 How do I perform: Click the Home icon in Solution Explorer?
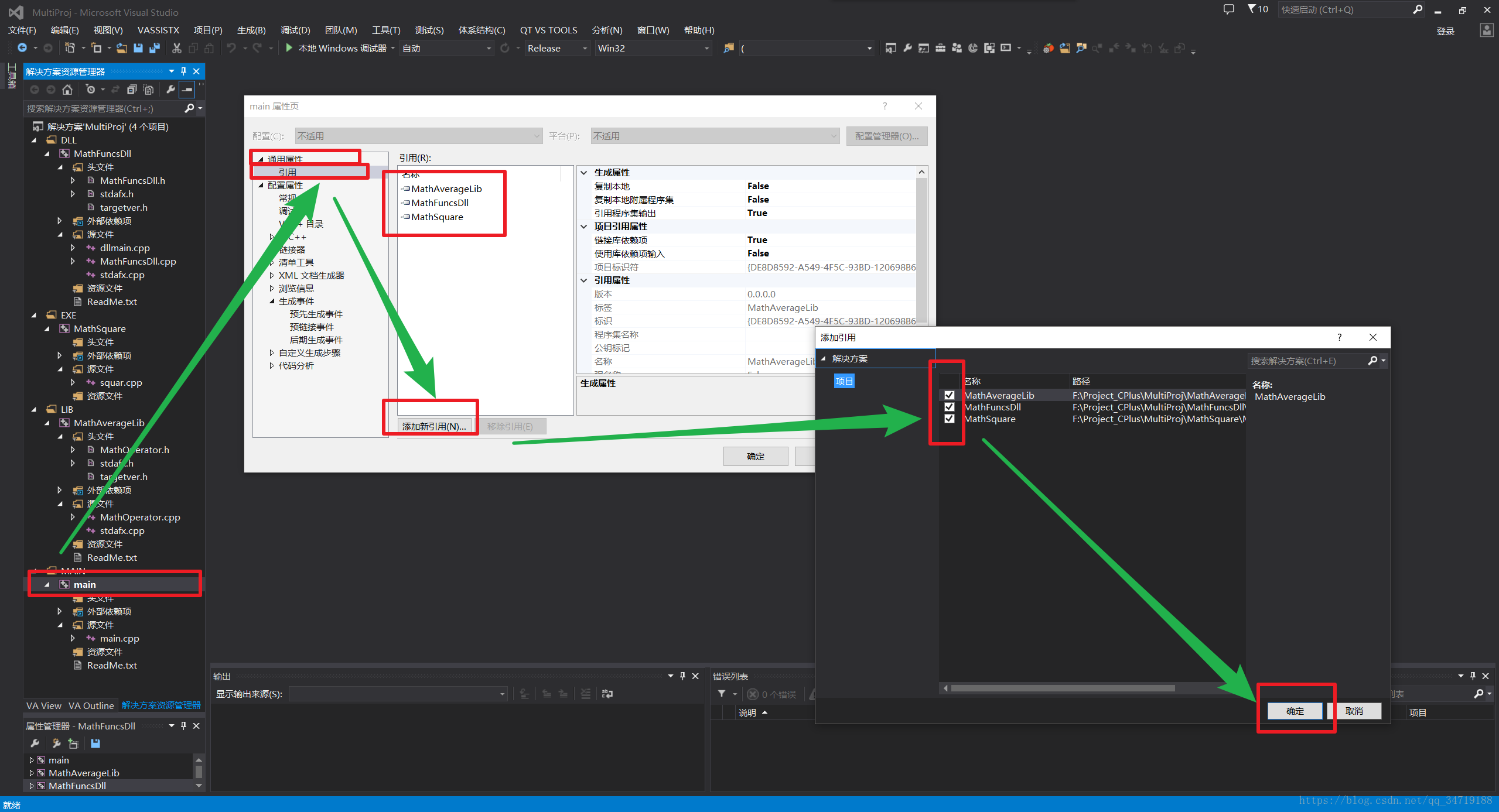tap(67, 90)
